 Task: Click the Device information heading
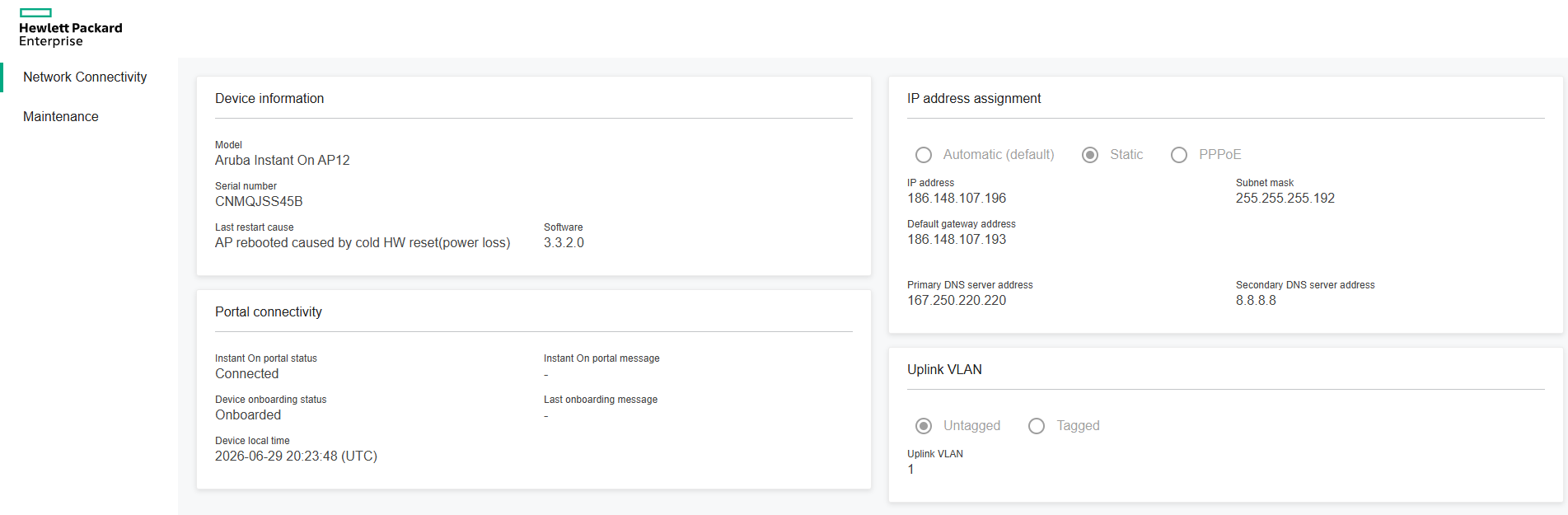269,99
